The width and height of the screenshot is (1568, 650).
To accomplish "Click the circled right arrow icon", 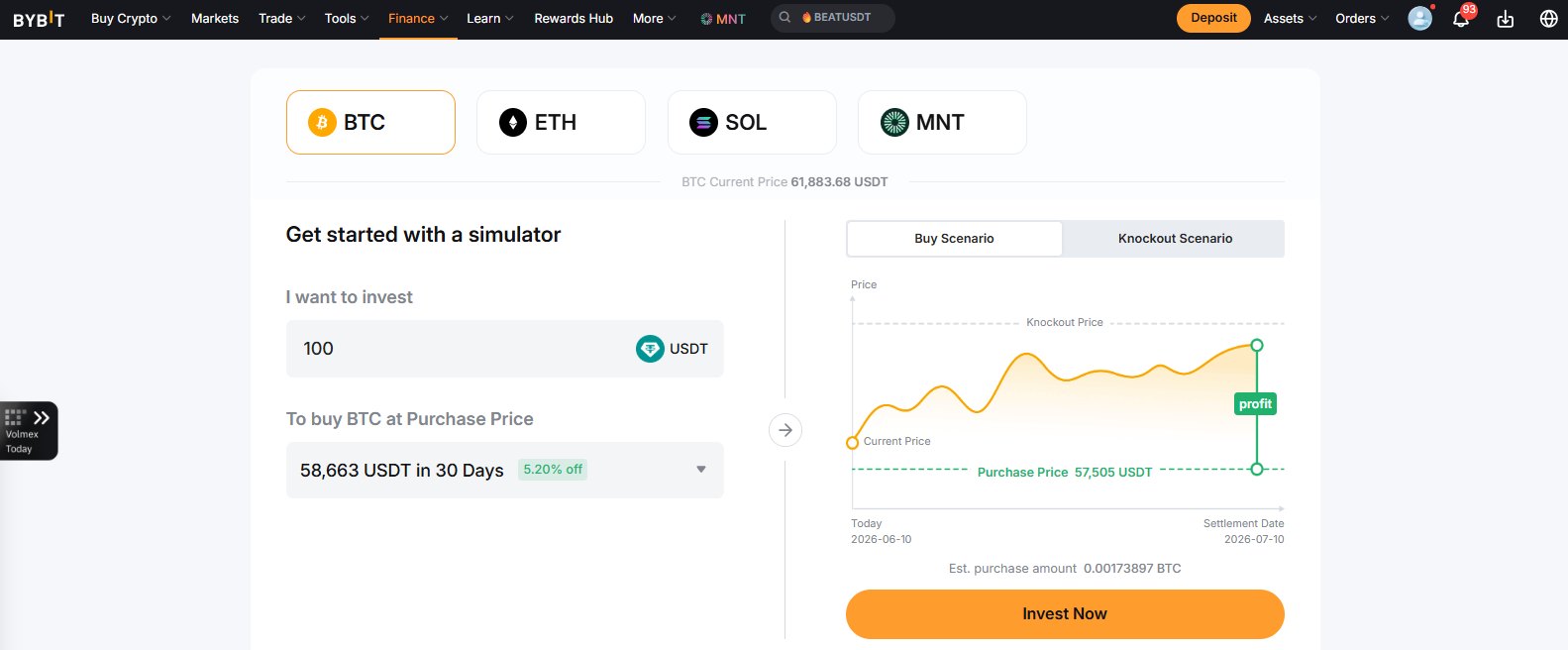I will (785, 430).
